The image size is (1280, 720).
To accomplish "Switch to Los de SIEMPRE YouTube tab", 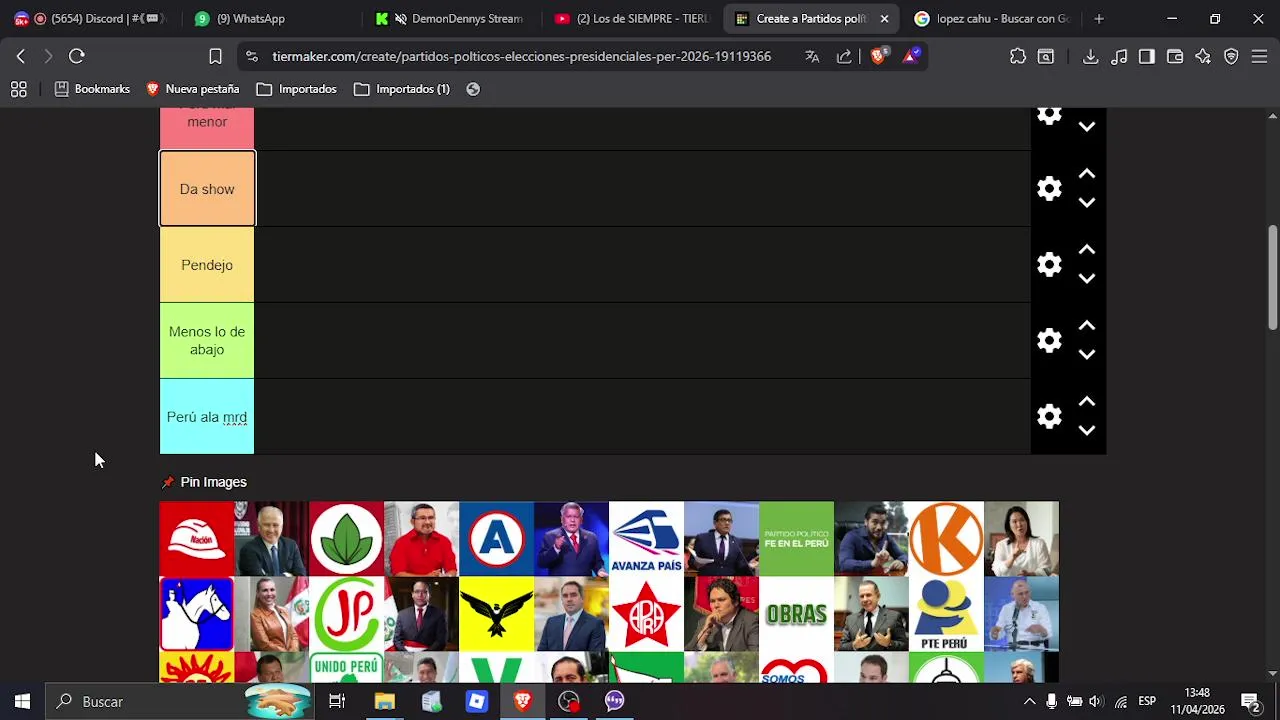I will tap(630, 18).
